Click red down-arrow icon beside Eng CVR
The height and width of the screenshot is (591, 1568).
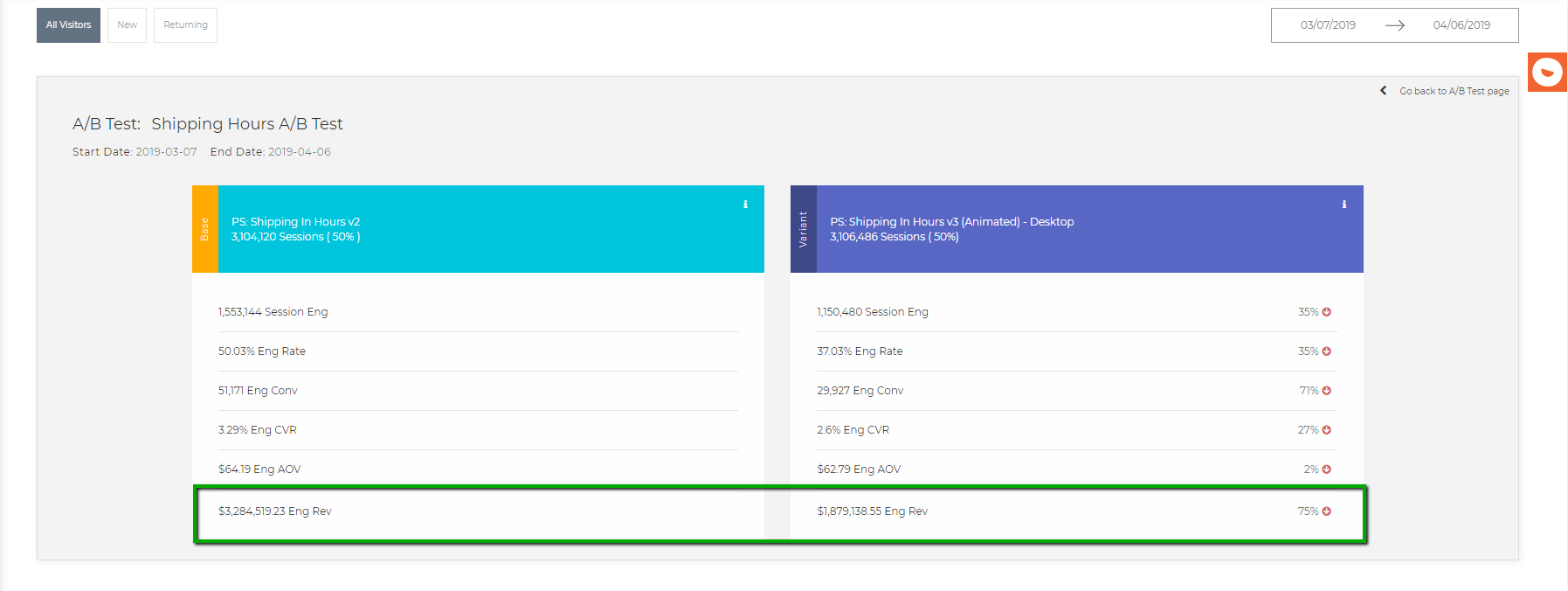[x=1326, y=430]
